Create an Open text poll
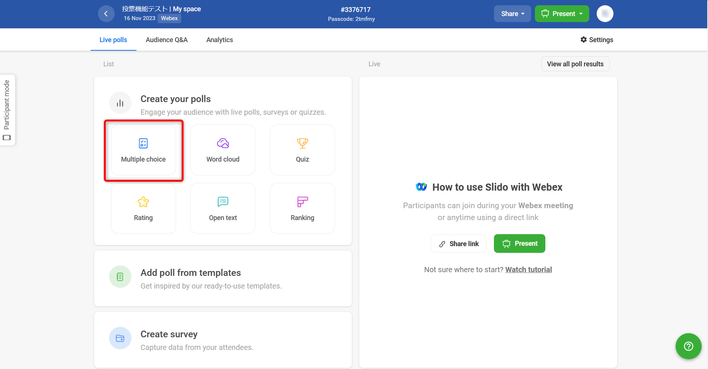The image size is (708, 369). point(223,208)
